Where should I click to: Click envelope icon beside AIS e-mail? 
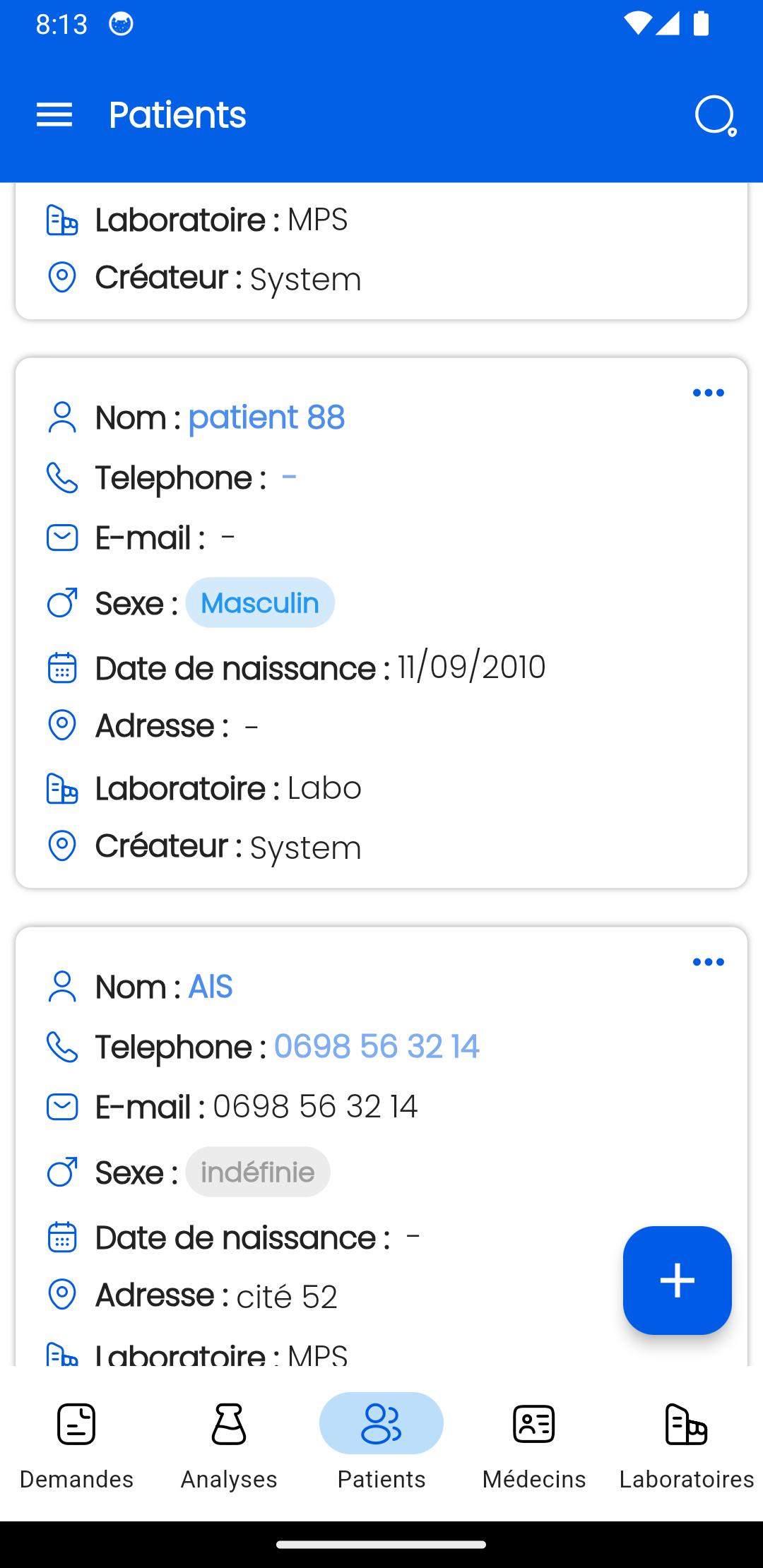tap(62, 1107)
